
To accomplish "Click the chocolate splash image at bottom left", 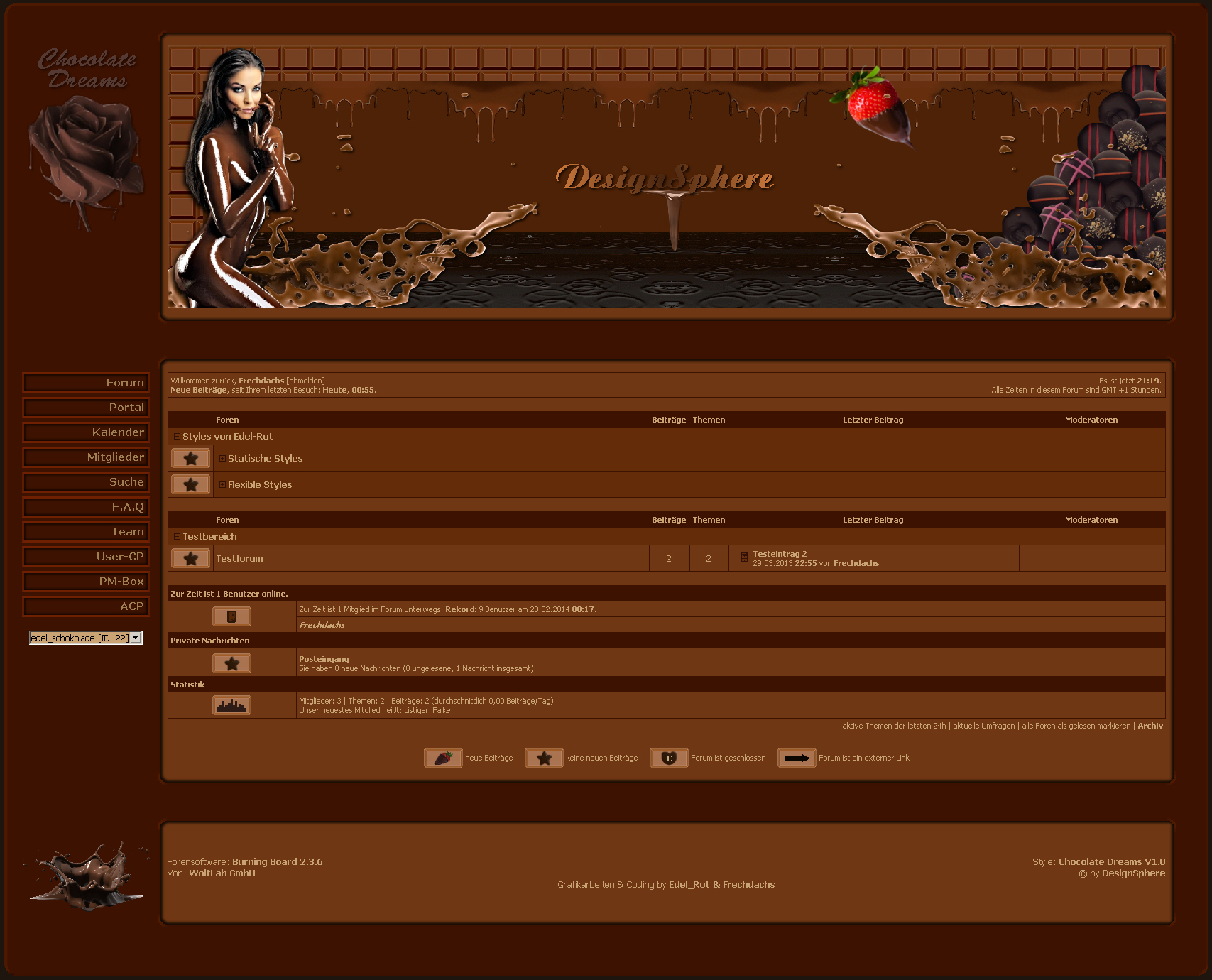I will [86, 875].
